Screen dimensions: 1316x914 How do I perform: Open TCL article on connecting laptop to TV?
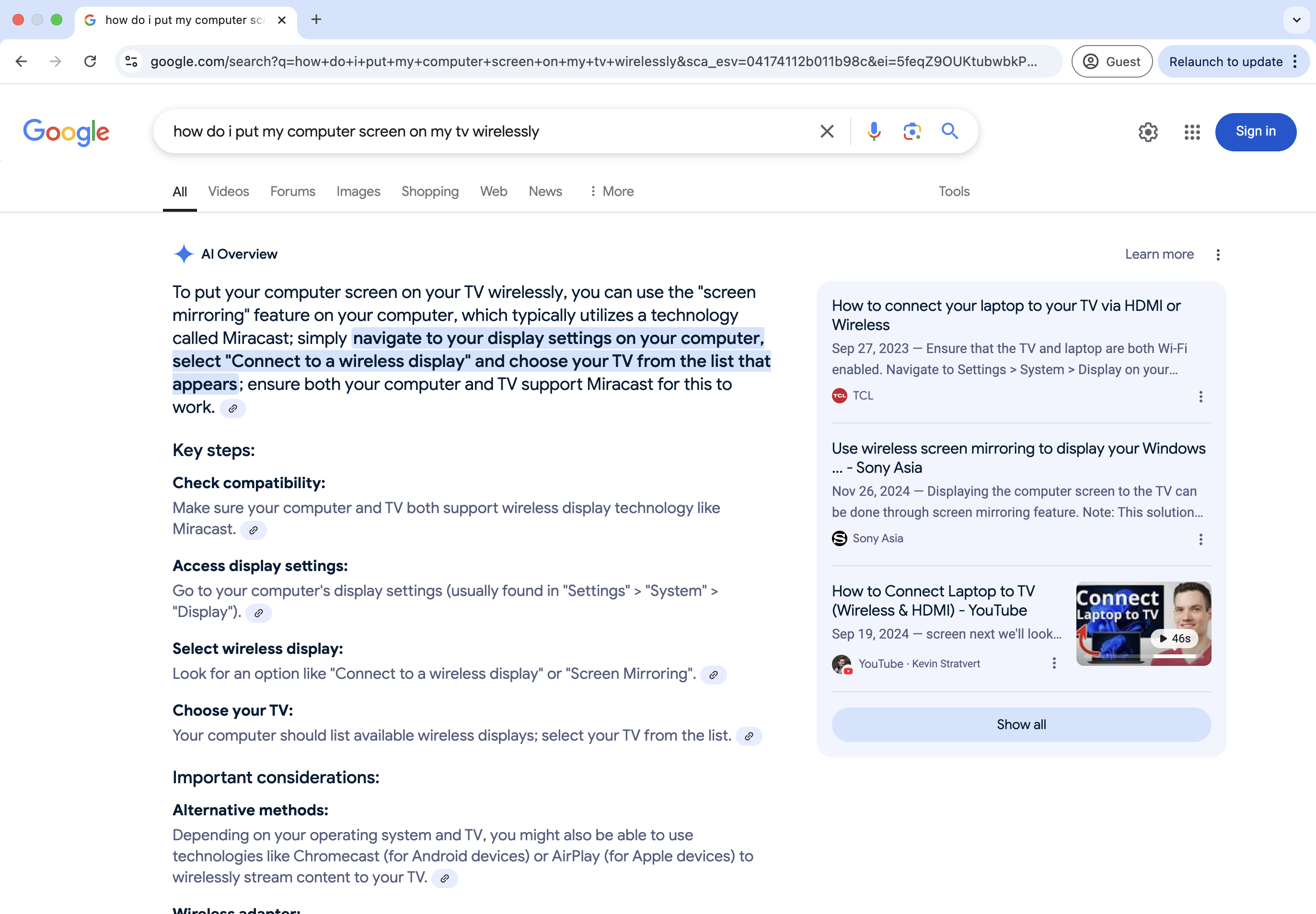(1006, 315)
